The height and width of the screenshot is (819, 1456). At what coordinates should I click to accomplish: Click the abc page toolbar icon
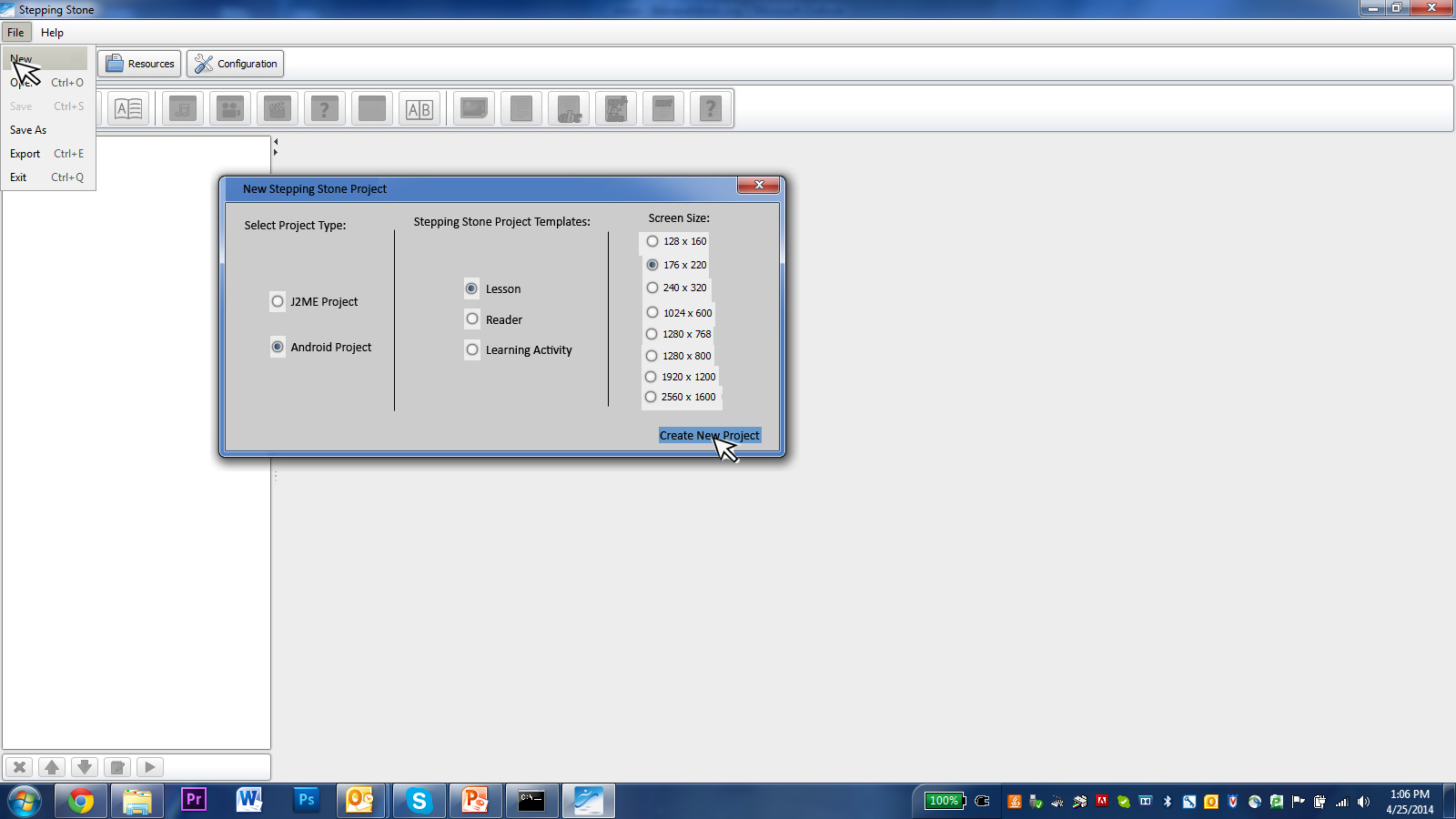(569, 109)
